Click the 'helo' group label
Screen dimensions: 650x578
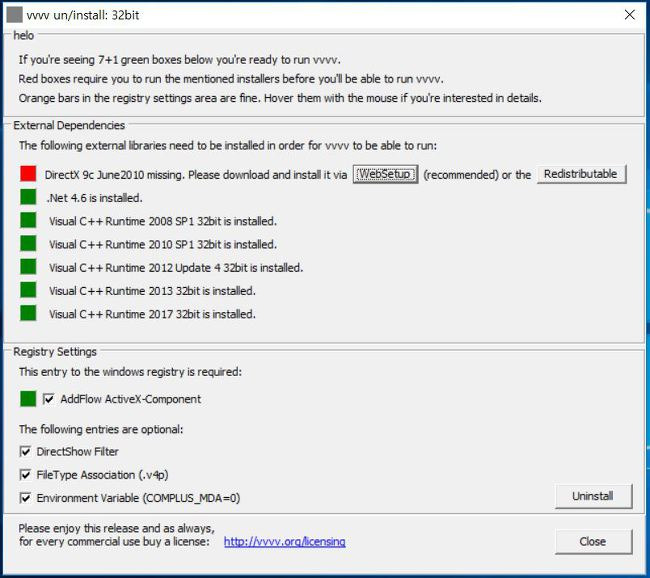click(x=24, y=36)
